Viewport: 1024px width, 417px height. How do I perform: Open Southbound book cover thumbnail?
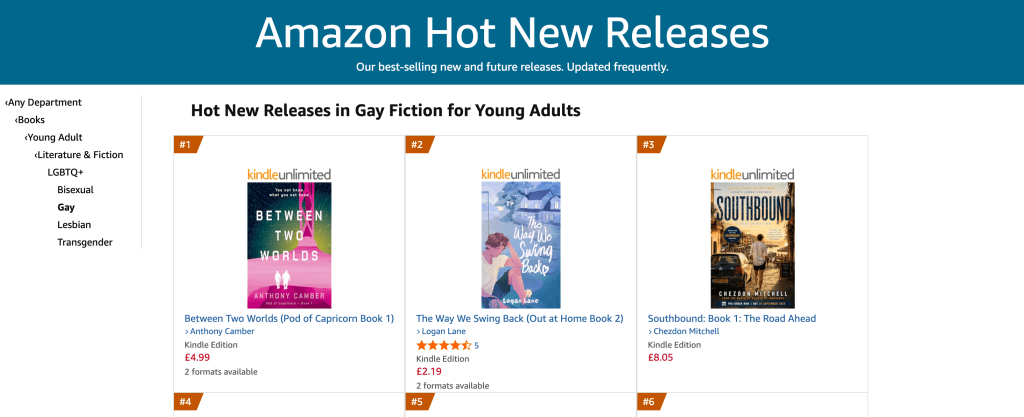752,245
